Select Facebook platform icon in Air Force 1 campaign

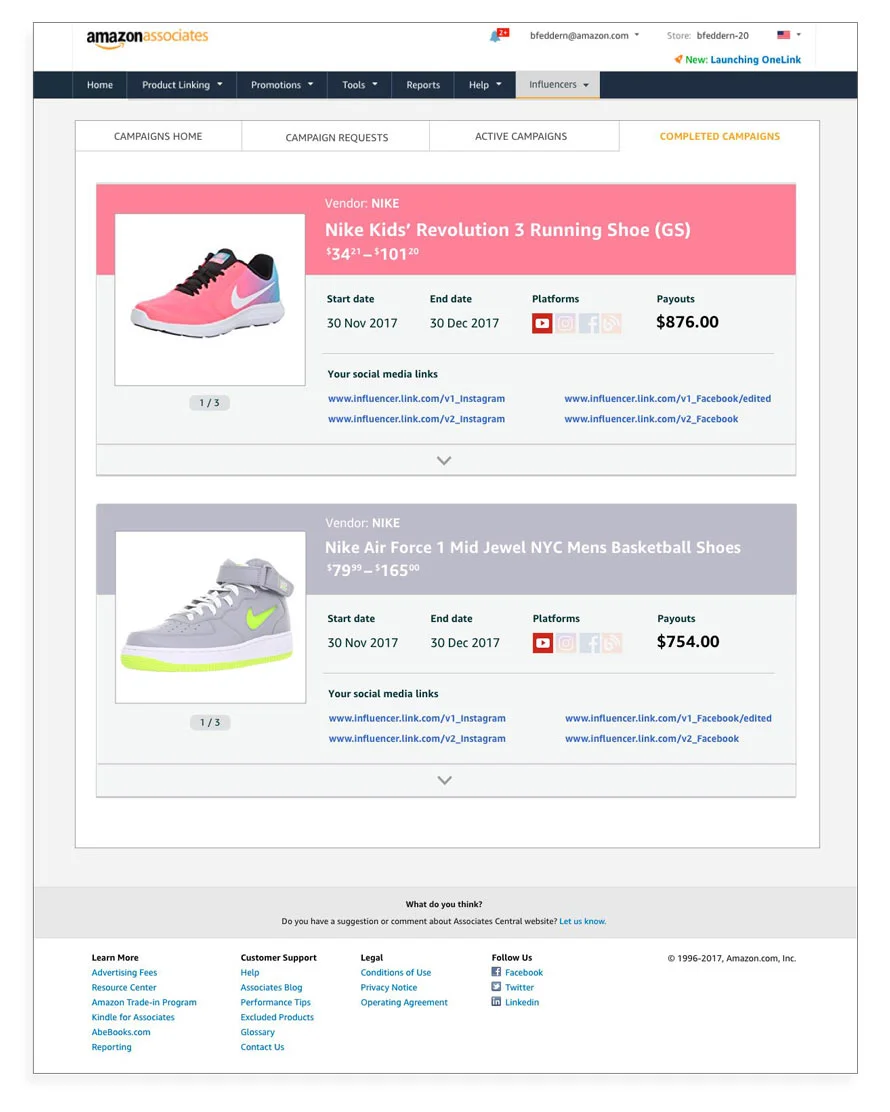click(x=589, y=643)
